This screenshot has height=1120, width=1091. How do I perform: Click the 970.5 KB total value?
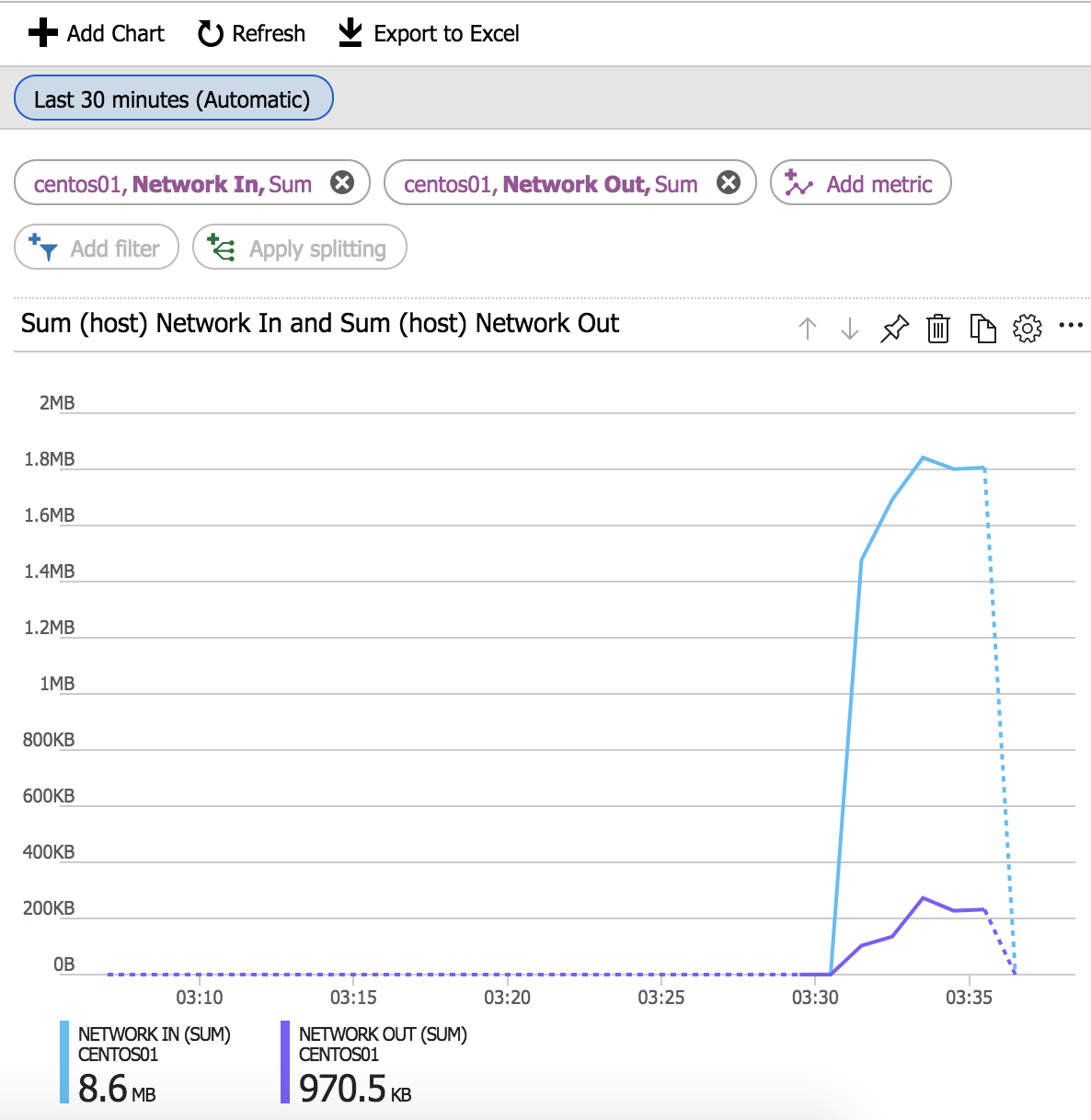[x=355, y=1089]
